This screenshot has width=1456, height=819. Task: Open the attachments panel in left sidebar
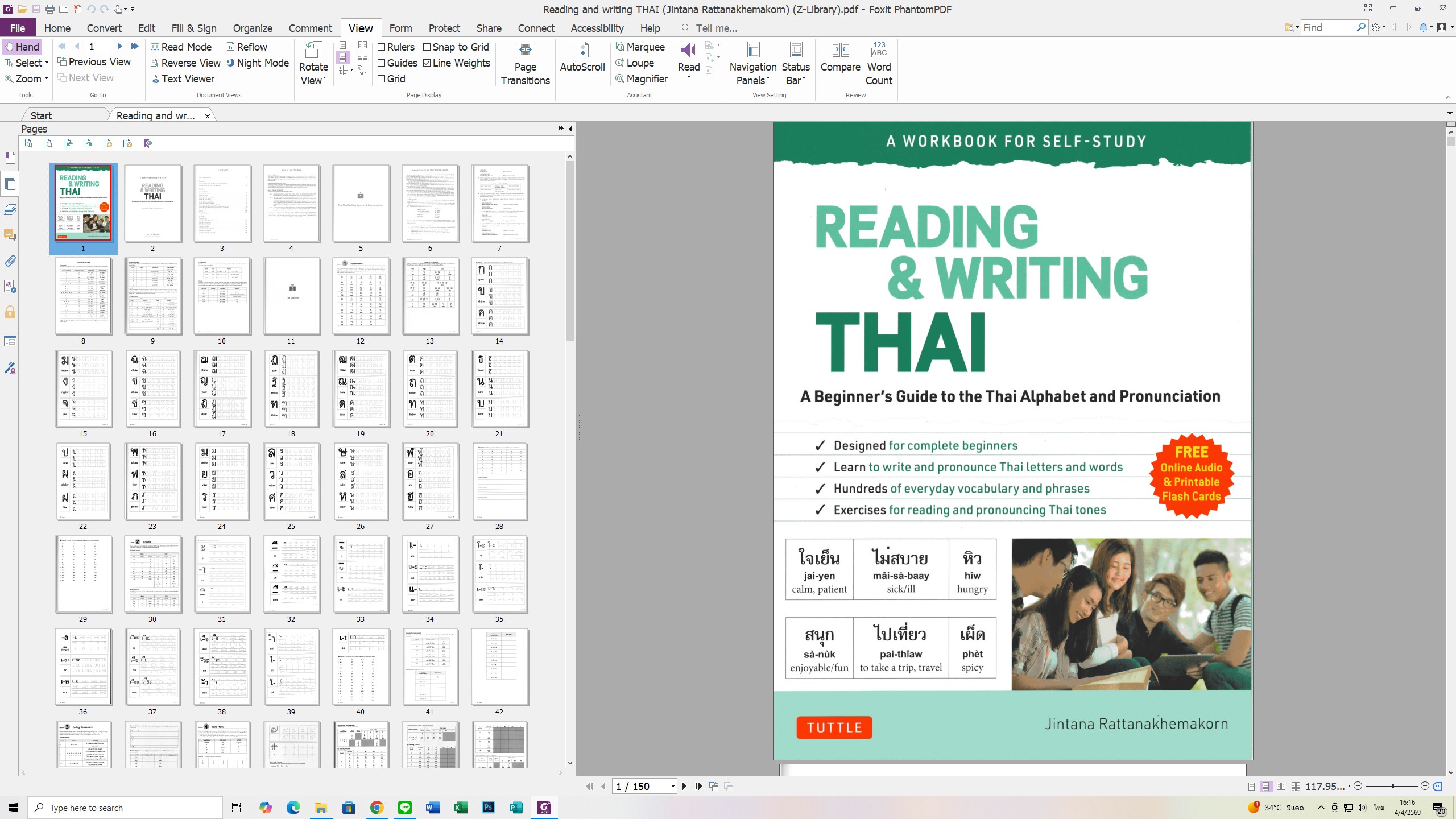click(10, 261)
